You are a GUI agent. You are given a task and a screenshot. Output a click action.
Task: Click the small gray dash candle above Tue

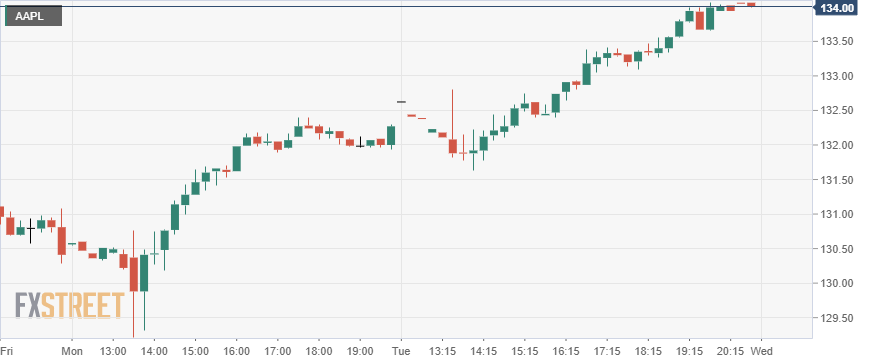pyautogui.click(x=401, y=102)
